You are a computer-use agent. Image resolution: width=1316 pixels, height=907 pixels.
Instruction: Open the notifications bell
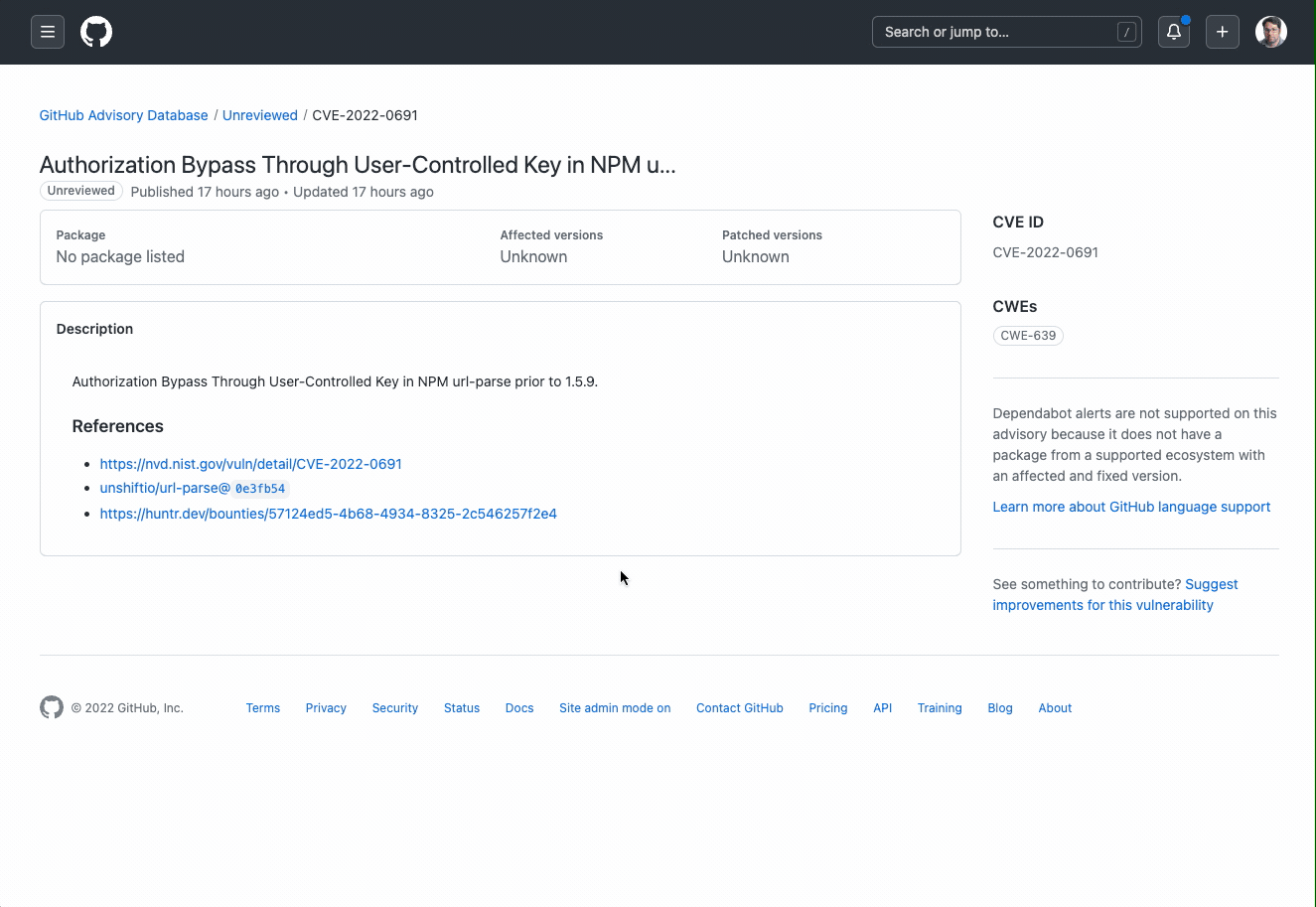coord(1173,32)
